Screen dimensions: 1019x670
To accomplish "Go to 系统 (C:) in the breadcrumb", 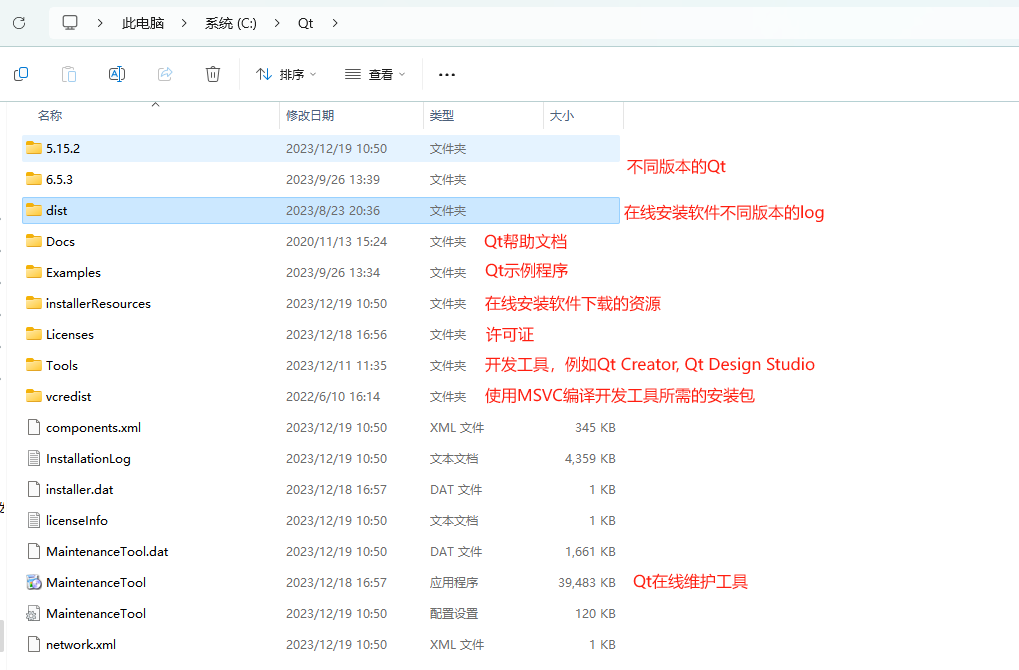I will click(x=231, y=23).
